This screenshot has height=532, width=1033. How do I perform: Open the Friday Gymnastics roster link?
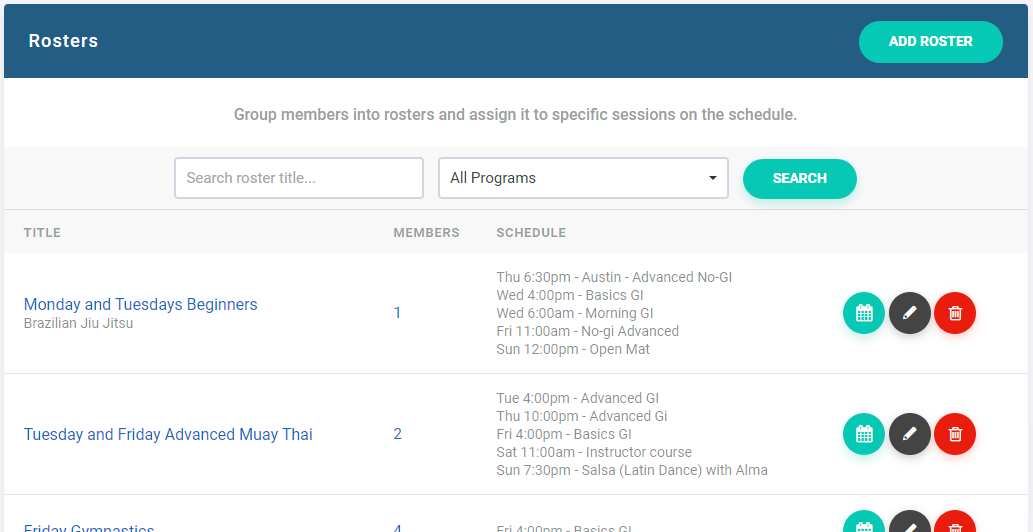click(x=89, y=527)
